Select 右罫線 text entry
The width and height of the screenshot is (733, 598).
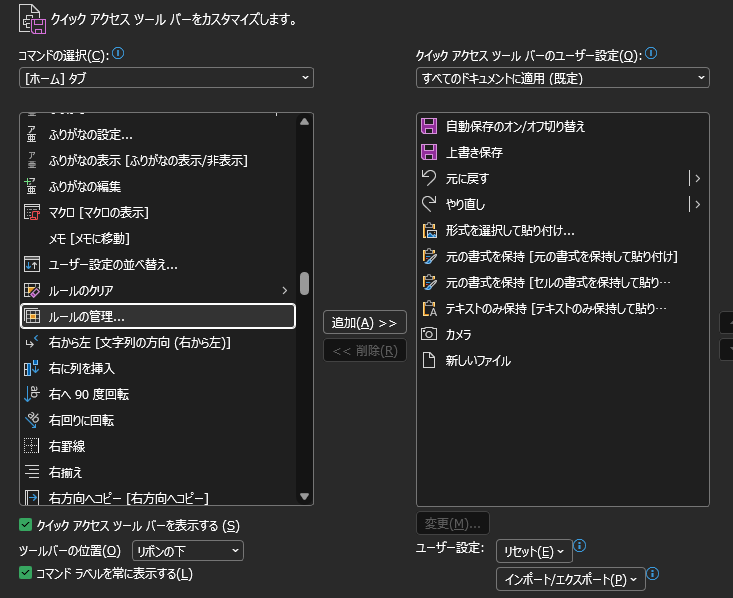click(67, 447)
